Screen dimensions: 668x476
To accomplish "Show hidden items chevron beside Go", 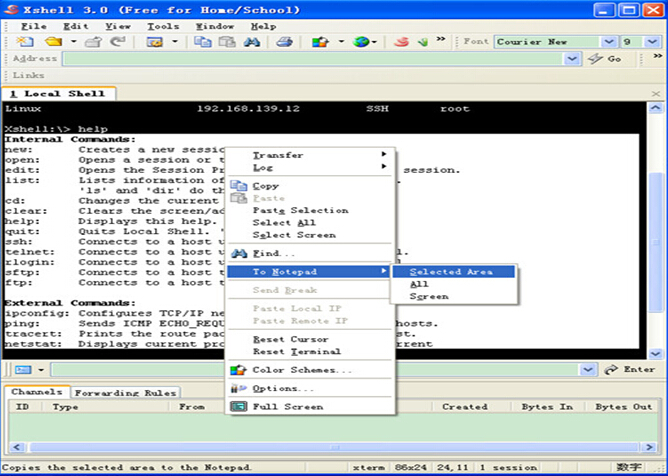I will 658,56.
